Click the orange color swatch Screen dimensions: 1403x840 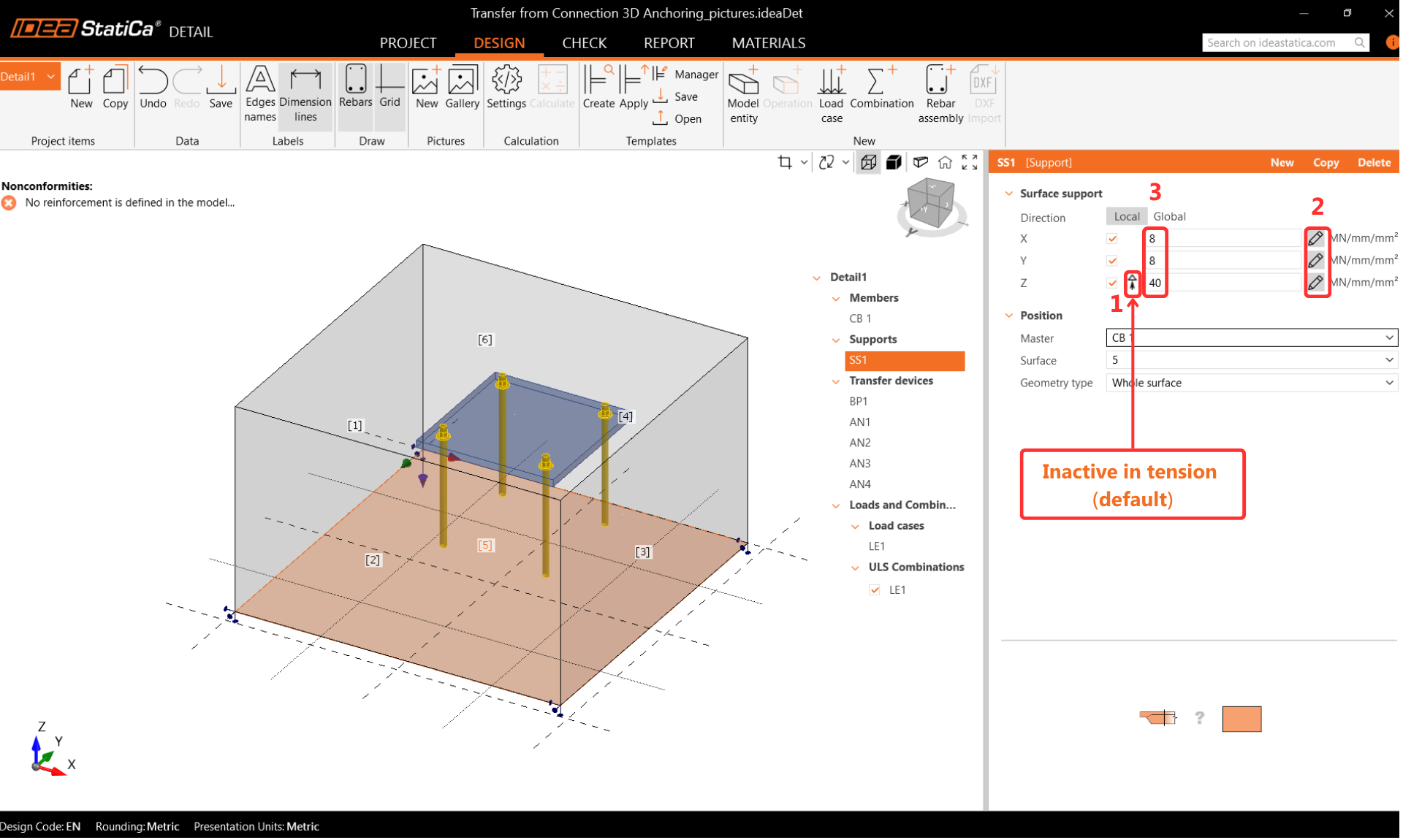coord(1241,719)
